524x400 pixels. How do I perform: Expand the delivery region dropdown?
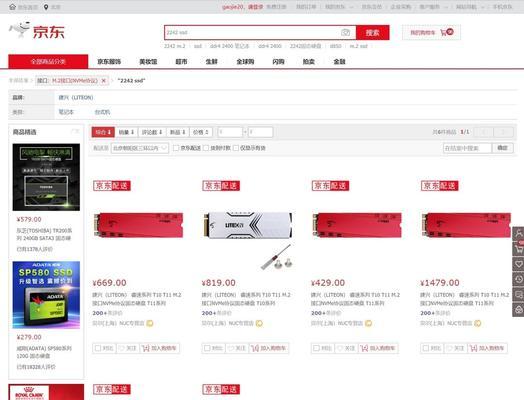tap(140, 148)
